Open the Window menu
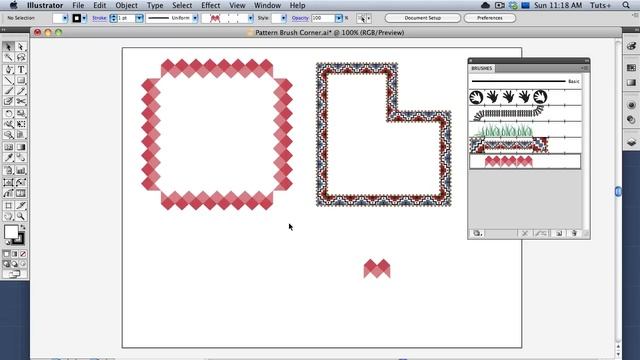The image size is (640, 360). pos(267,5)
